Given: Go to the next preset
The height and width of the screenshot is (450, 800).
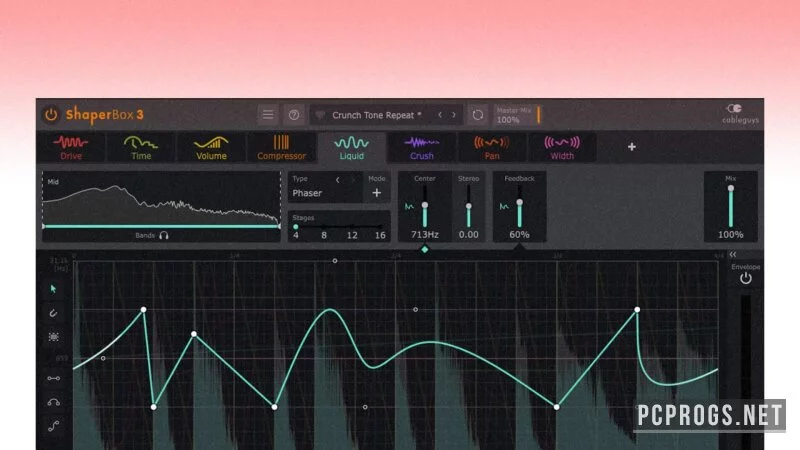Looking at the screenshot, I should click(454, 115).
